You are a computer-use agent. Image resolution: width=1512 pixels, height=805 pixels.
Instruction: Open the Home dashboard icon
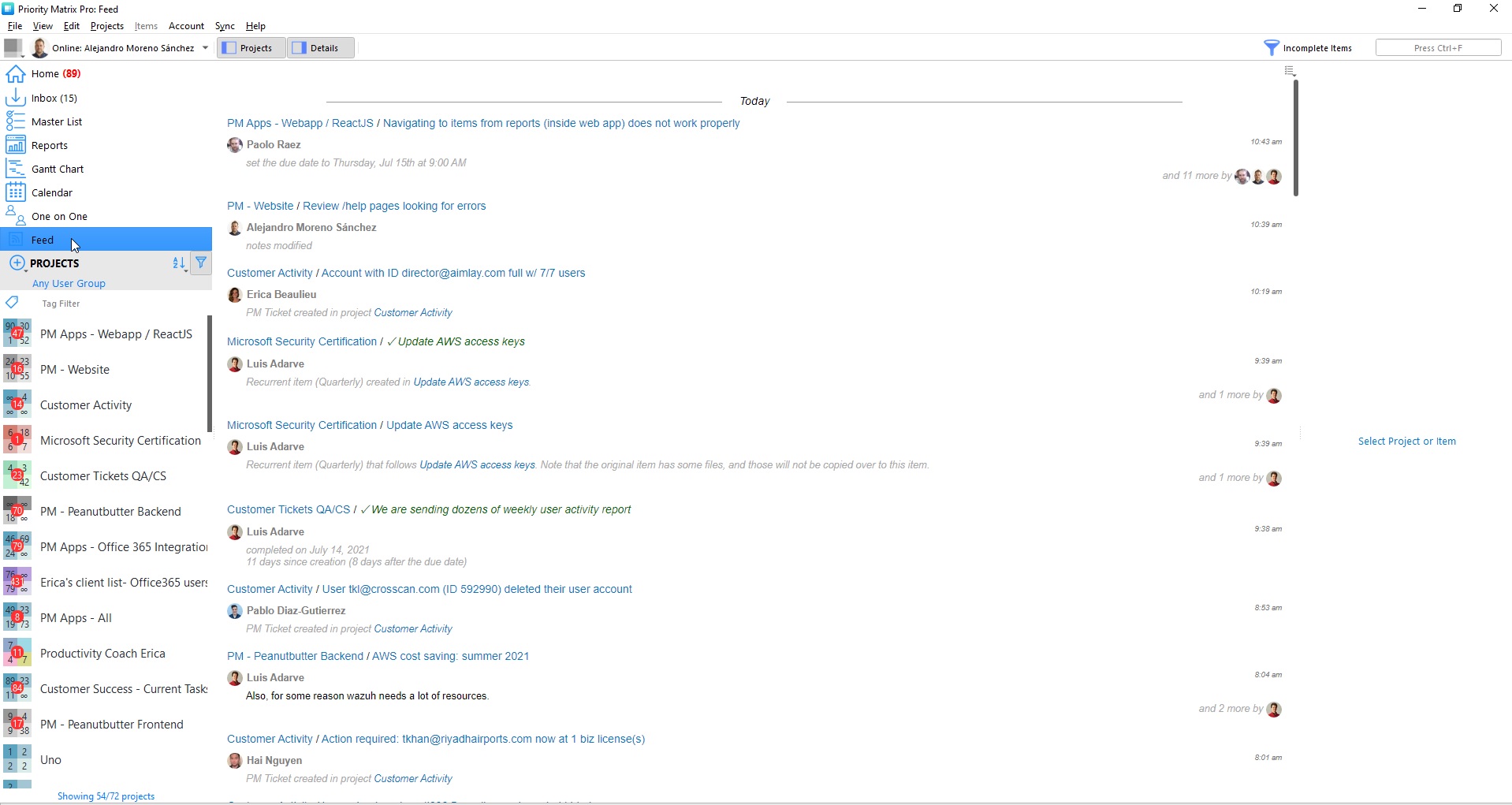pyautogui.click(x=15, y=74)
